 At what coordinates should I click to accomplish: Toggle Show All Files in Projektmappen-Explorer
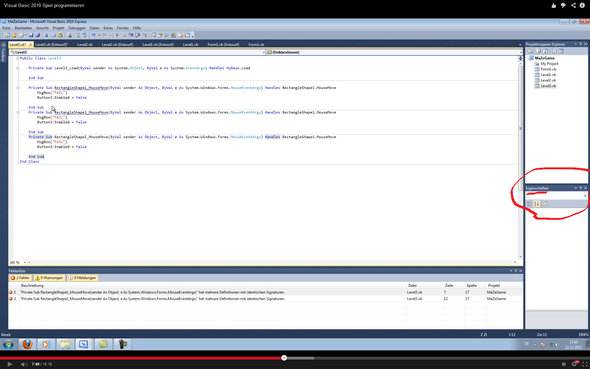pyautogui.click(x=538, y=51)
